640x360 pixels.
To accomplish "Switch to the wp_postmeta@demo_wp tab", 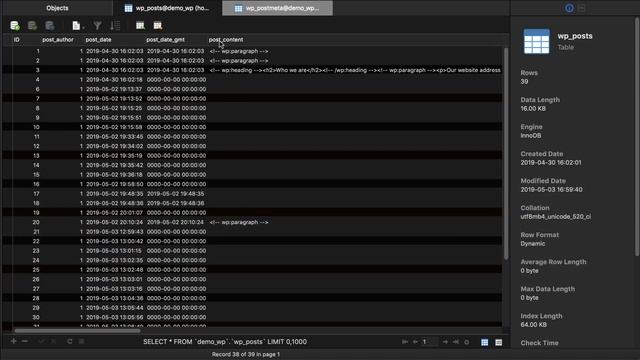I will (278, 8).
